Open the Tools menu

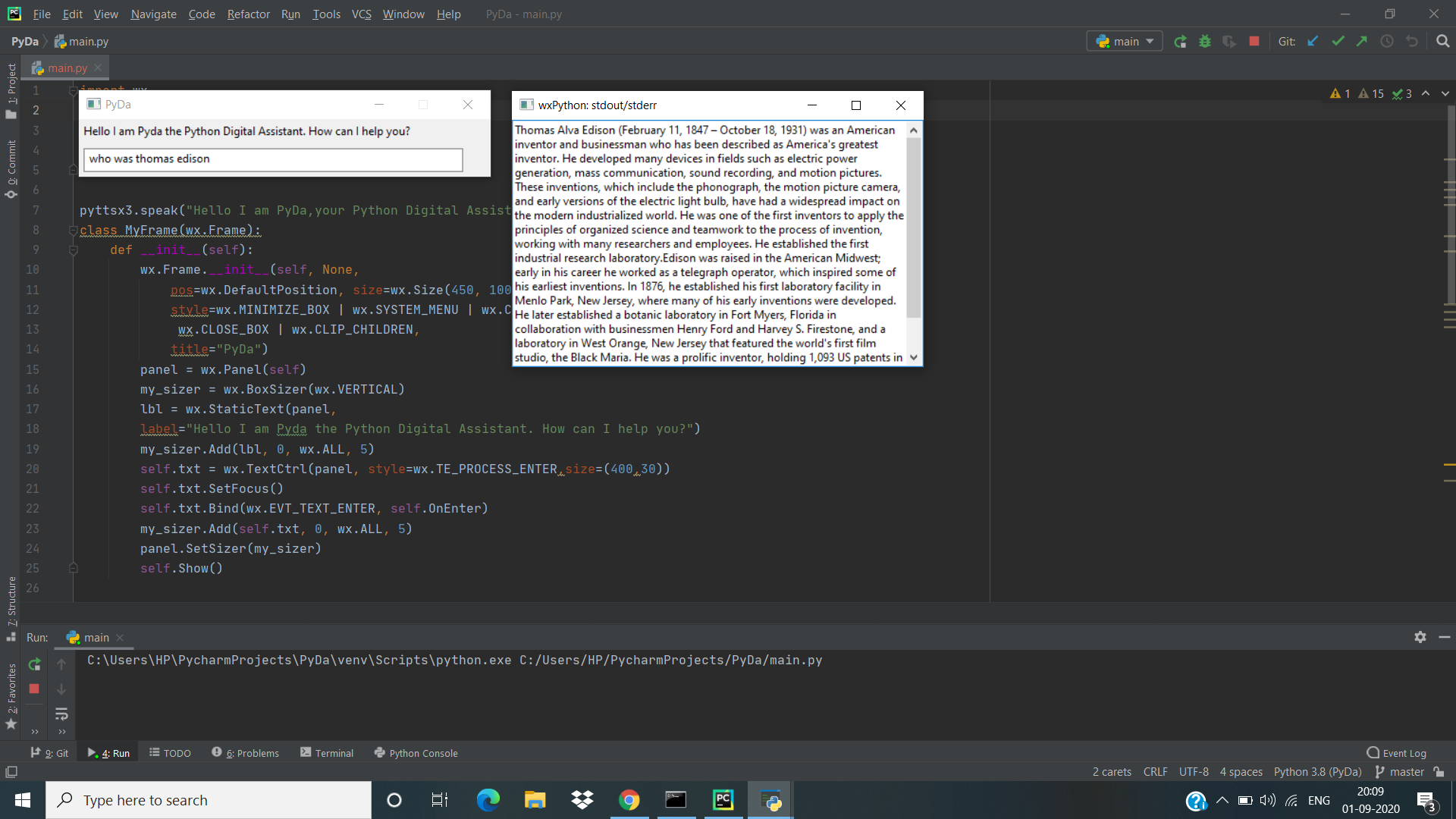click(x=326, y=14)
